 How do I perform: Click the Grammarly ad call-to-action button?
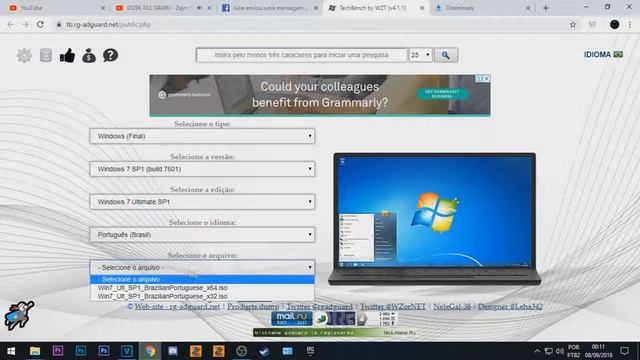pos(442,94)
